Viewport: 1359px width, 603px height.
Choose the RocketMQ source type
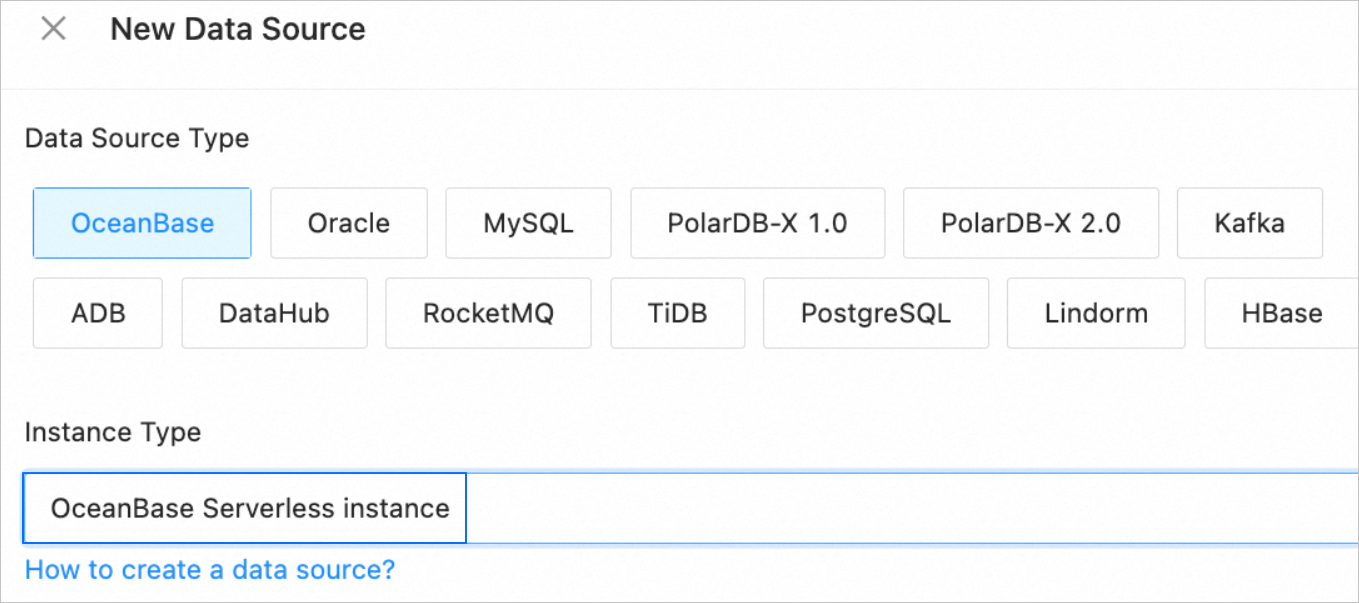tap(488, 313)
